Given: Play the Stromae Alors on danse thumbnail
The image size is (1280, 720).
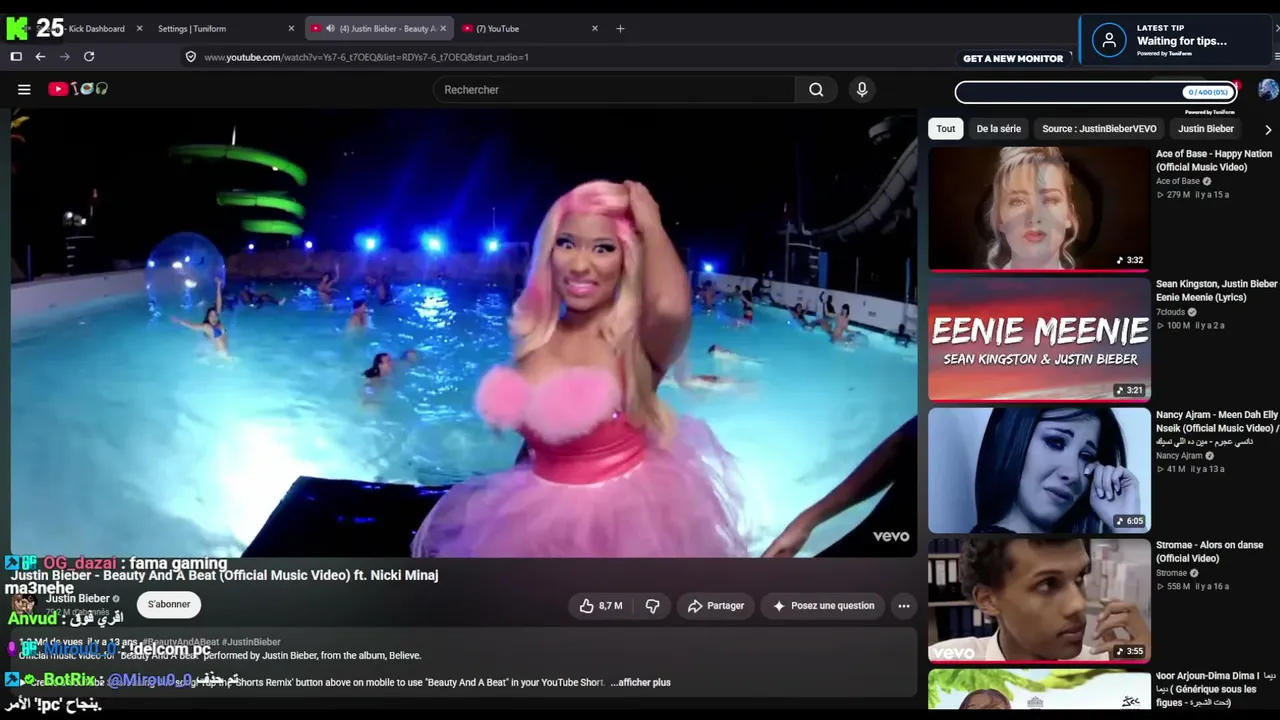Looking at the screenshot, I should click(1039, 601).
